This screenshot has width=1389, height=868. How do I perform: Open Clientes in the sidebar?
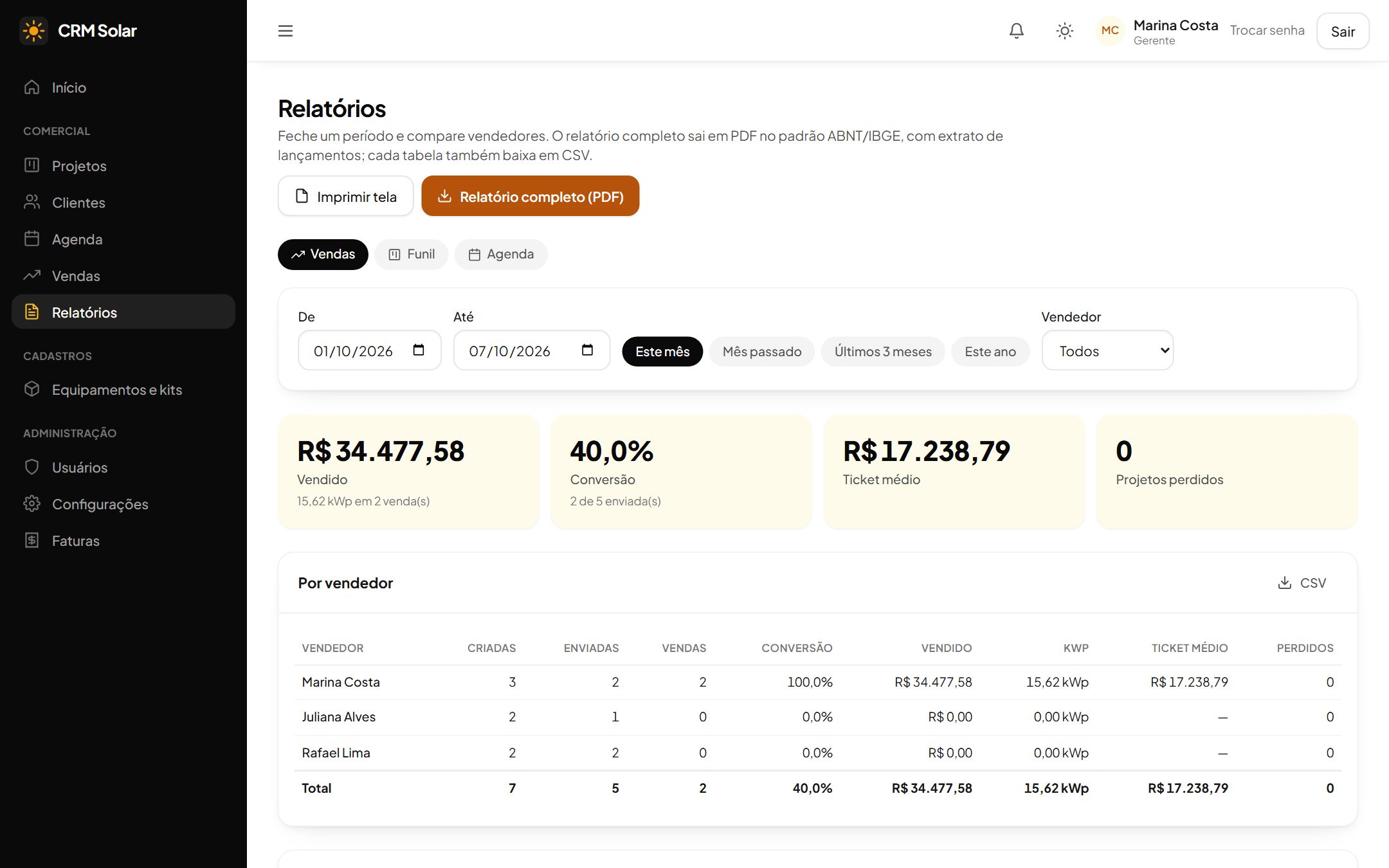point(123,203)
